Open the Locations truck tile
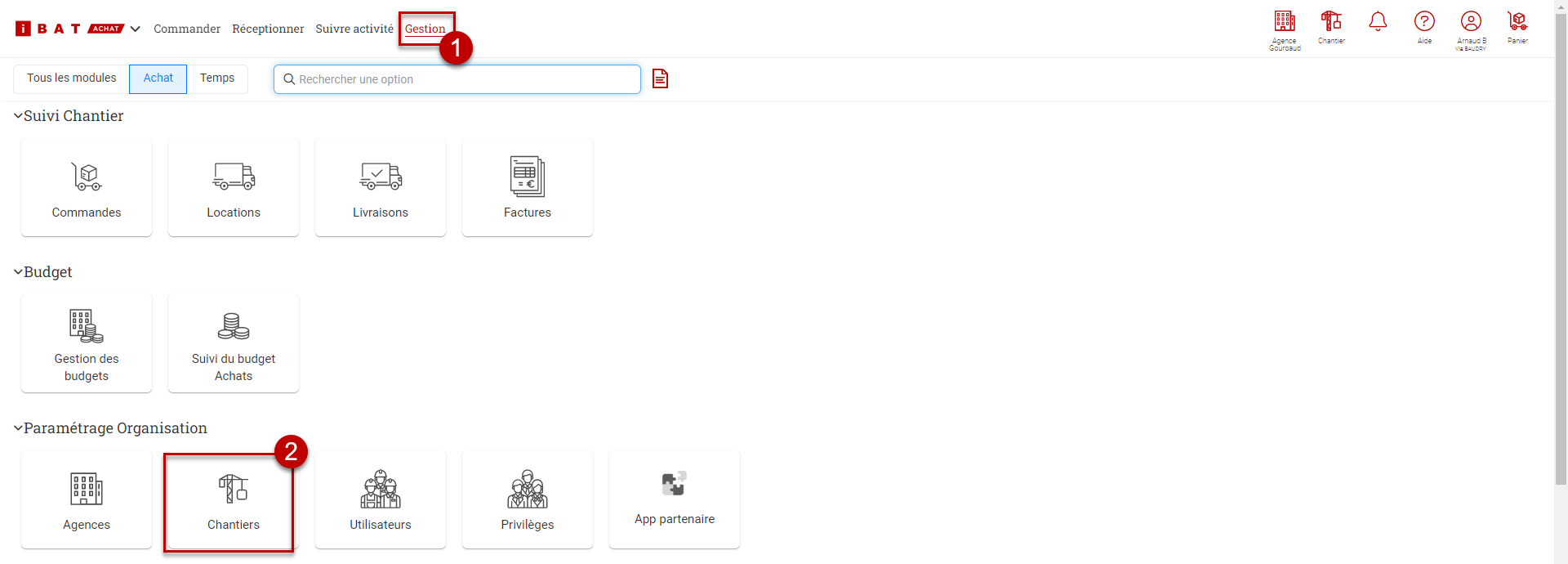This screenshot has height=564, width=1568. pos(234,188)
